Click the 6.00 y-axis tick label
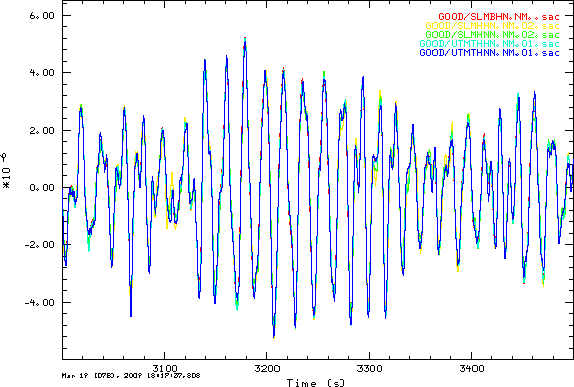Viewport: 574px width, 387px height. point(42,16)
